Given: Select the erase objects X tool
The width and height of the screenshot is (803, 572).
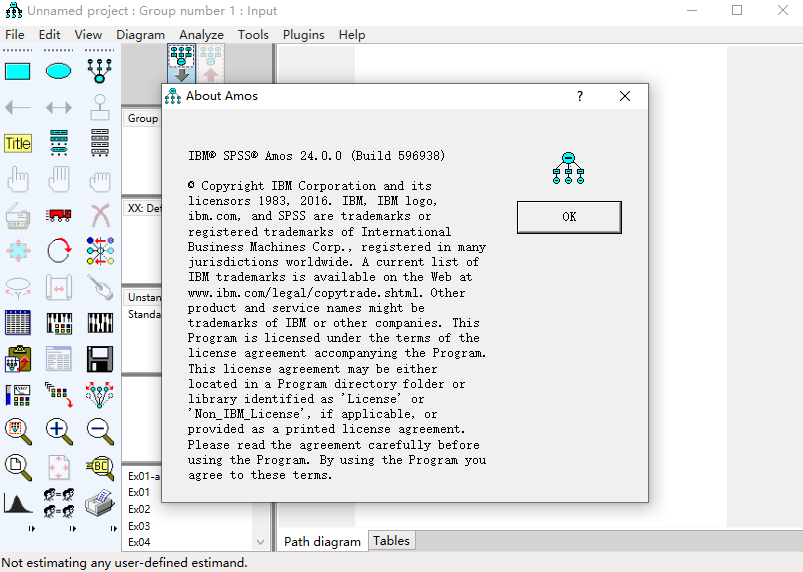Looking at the screenshot, I should pyautogui.click(x=100, y=215).
